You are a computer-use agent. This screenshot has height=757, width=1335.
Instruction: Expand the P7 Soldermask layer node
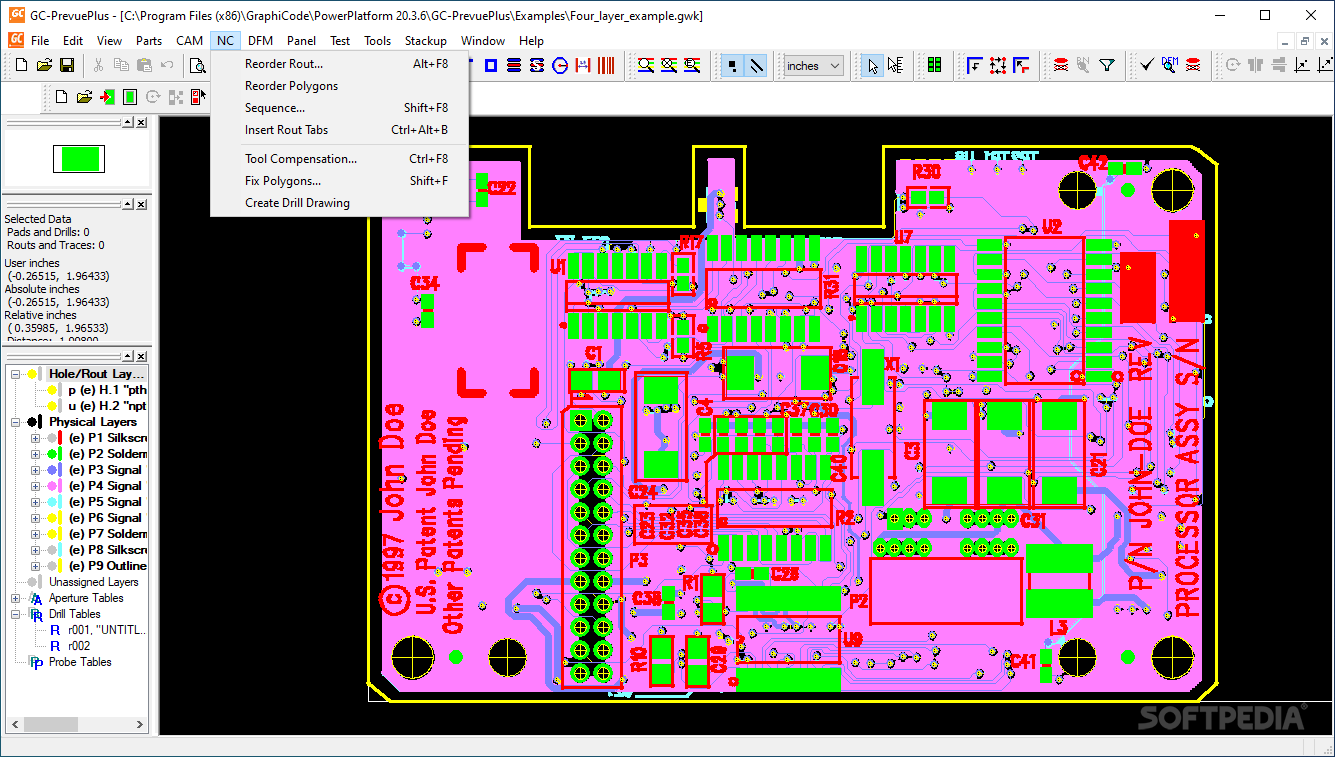pos(35,534)
